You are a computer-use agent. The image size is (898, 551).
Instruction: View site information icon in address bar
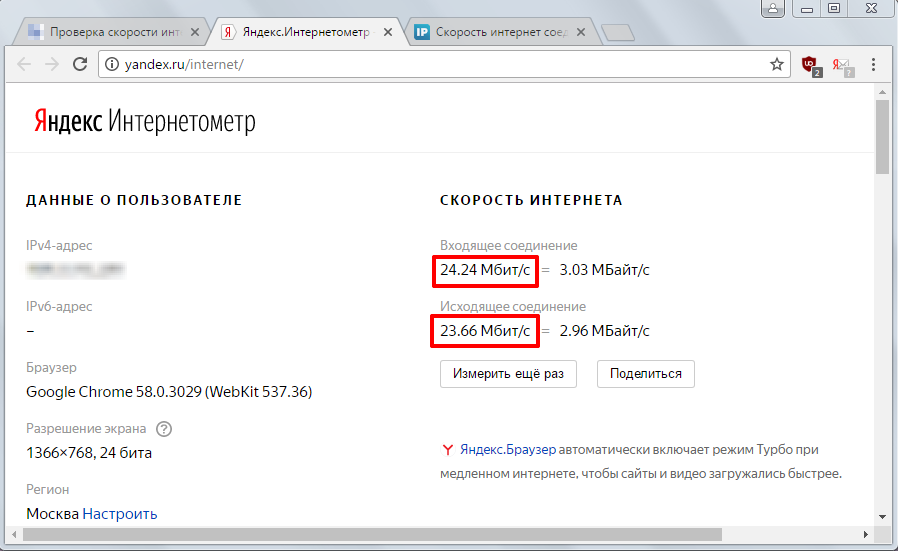click(112, 64)
